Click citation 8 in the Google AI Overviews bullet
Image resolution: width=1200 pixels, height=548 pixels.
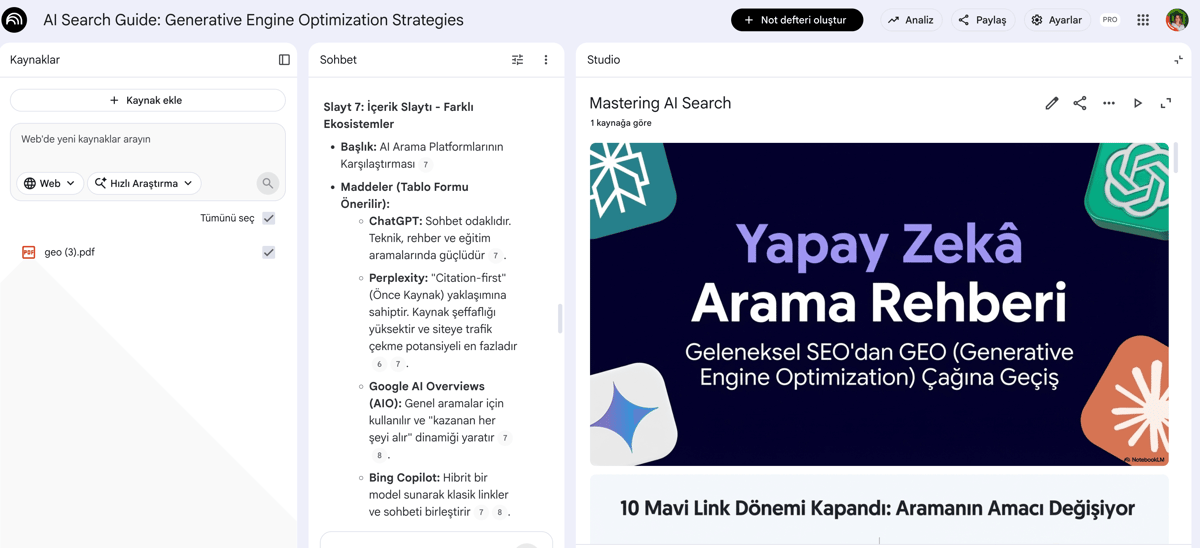coord(379,456)
